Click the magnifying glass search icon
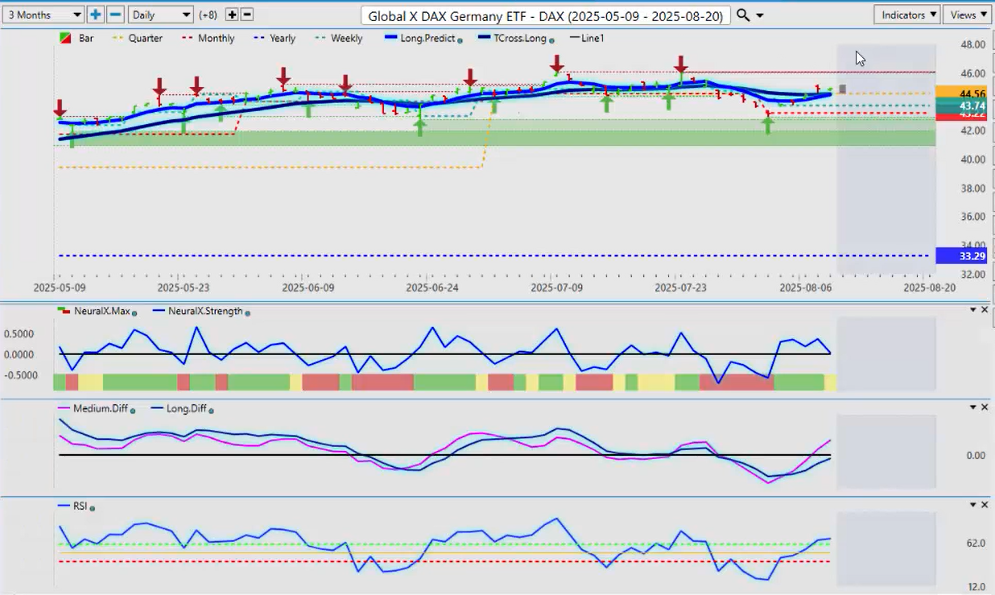995x595 pixels. pyautogui.click(x=742, y=15)
